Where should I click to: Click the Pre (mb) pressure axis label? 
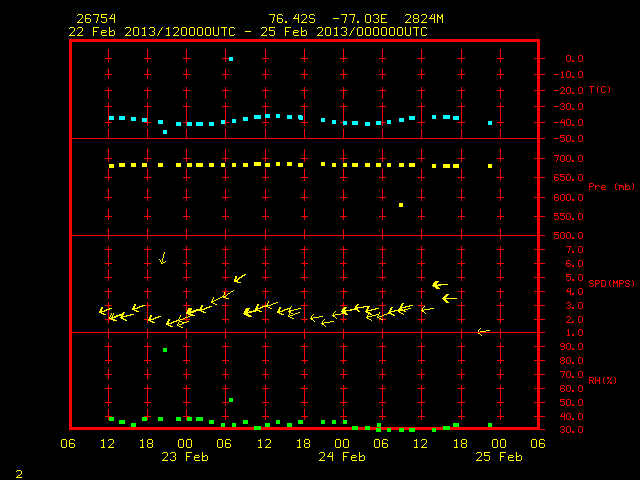[611, 187]
